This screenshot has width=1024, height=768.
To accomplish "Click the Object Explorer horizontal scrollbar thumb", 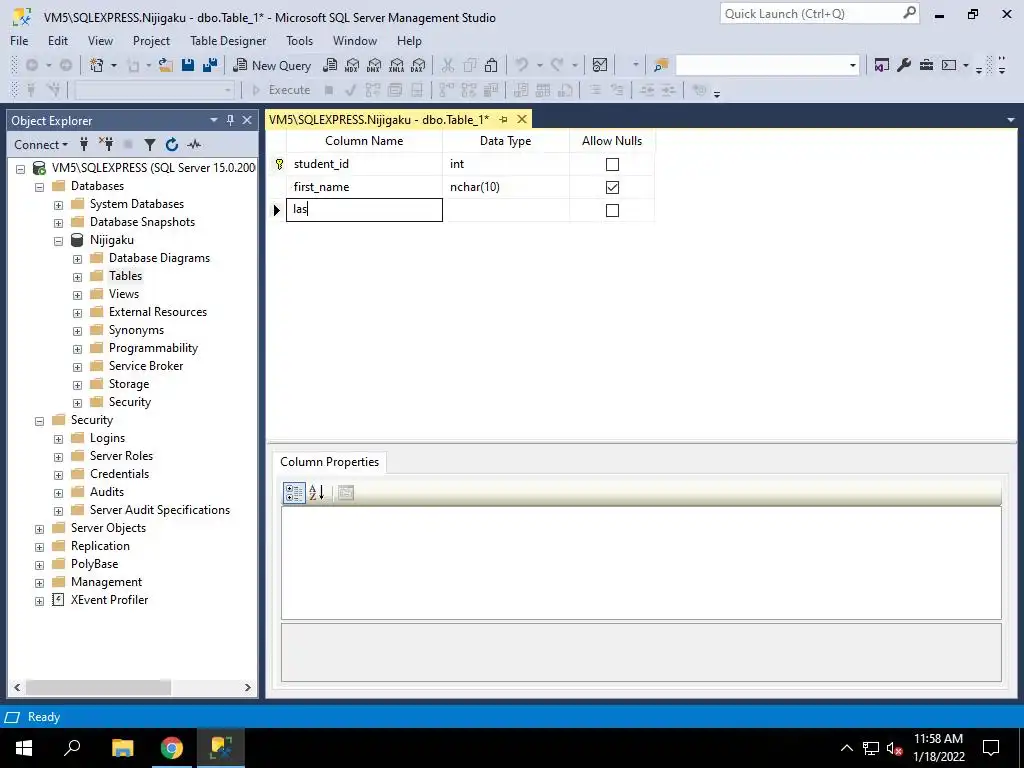I will coord(99,687).
